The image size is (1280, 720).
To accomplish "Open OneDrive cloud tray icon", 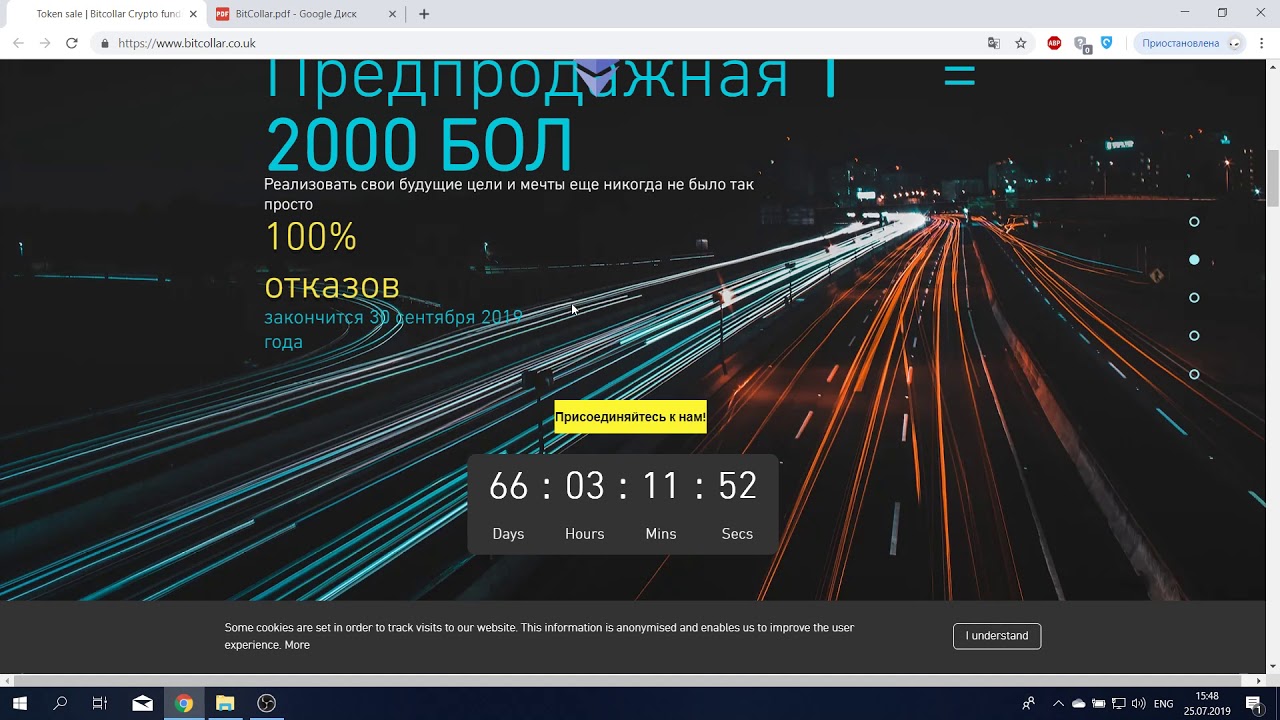I will (1079, 704).
